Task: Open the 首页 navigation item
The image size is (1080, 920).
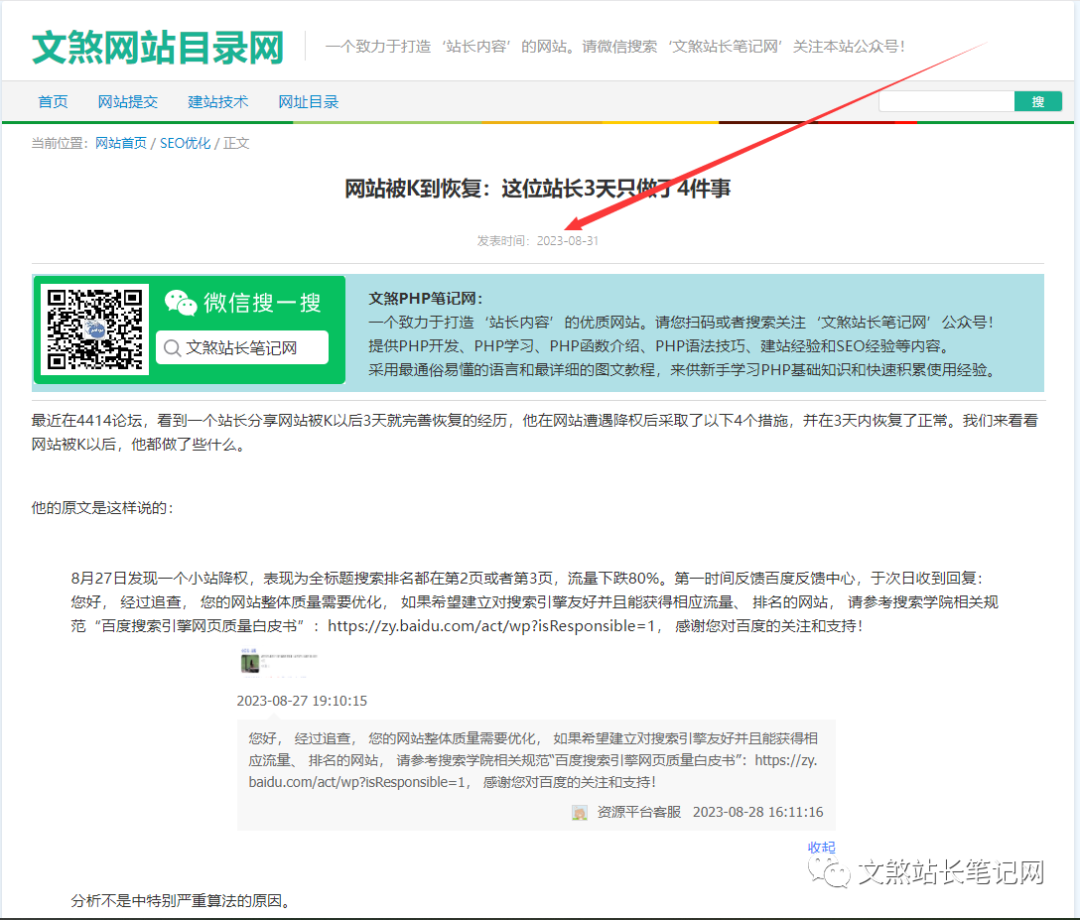Action: 52,101
